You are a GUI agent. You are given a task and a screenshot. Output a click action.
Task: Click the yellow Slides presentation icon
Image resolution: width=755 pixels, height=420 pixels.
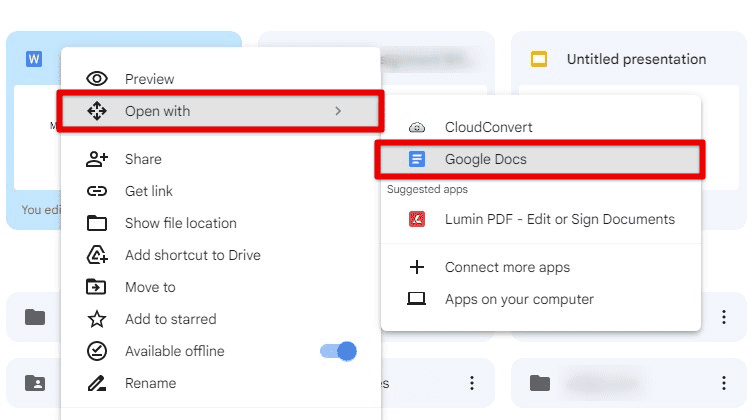coord(539,59)
